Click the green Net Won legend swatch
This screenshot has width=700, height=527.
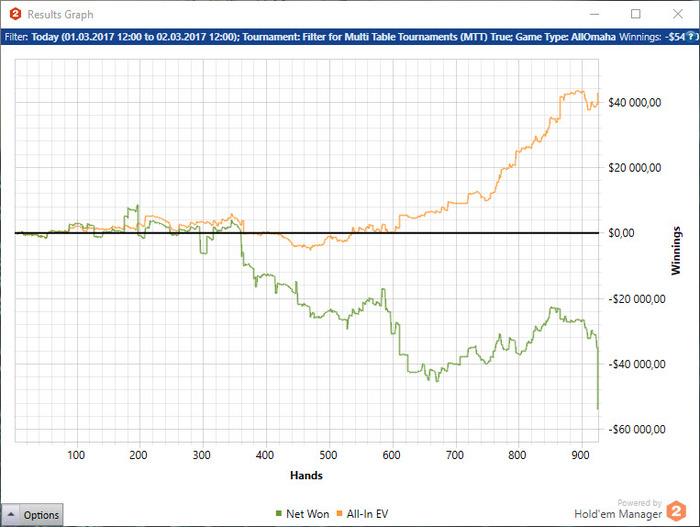tap(279, 514)
